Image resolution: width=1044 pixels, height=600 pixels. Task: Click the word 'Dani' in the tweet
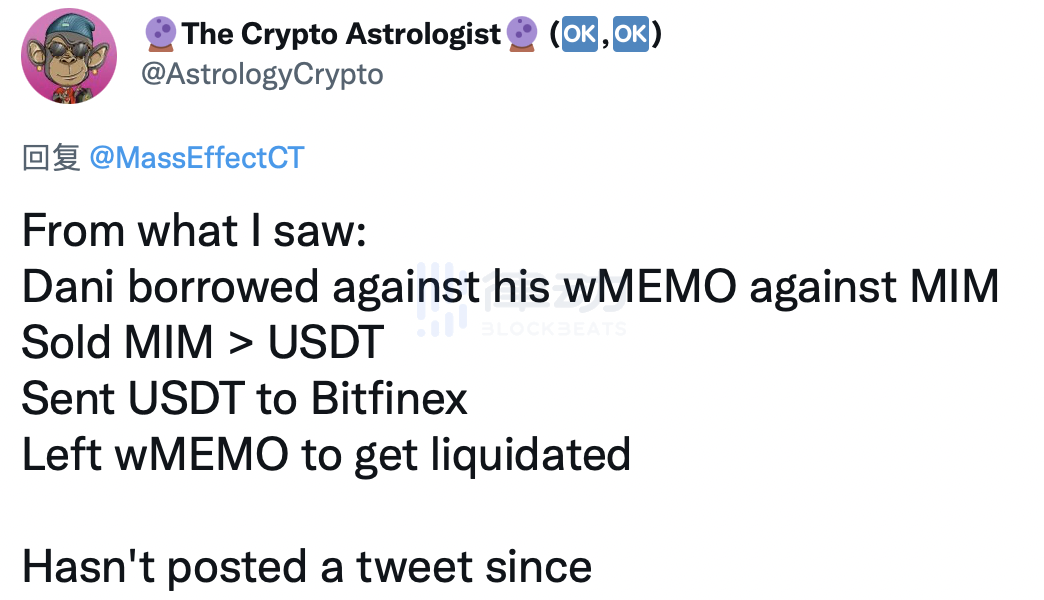point(68,287)
